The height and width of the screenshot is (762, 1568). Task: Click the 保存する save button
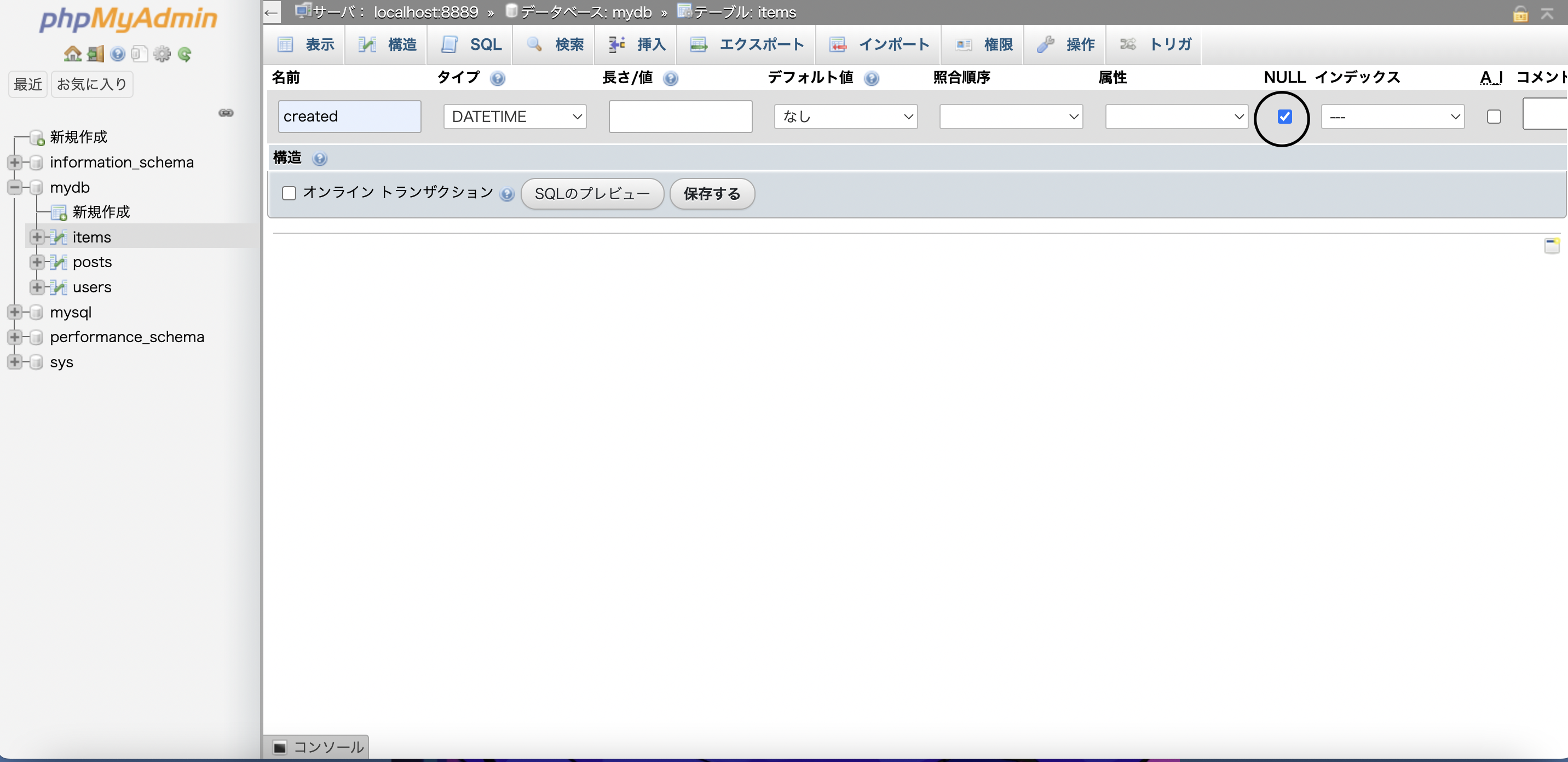pyautogui.click(x=712, y=194)
